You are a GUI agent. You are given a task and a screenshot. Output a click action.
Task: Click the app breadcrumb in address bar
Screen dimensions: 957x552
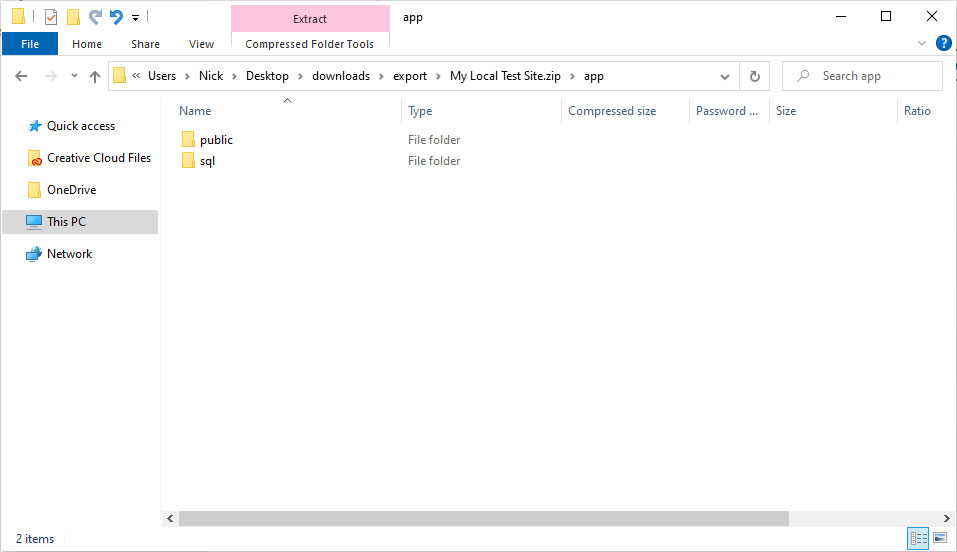(594, 76)
